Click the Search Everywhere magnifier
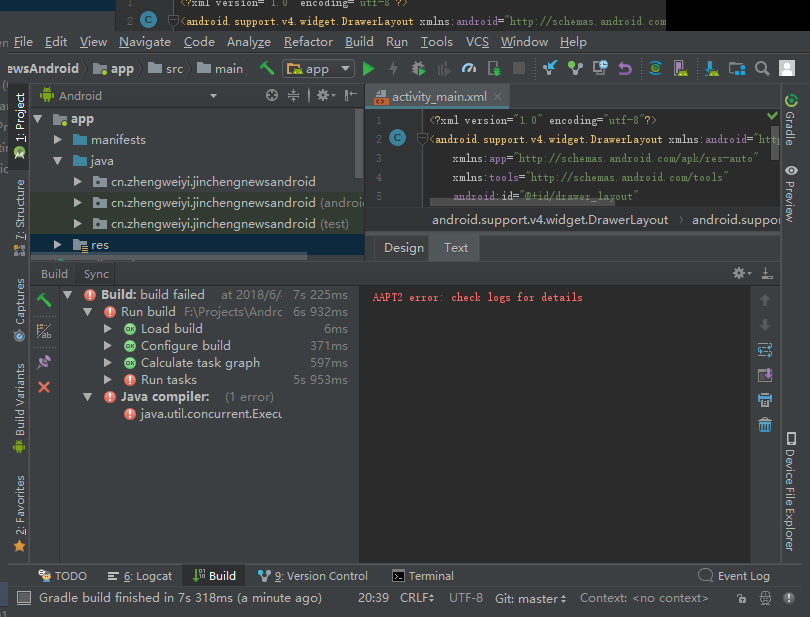Image resolution: width=810 pixels, height=617 pixels. 762,68
